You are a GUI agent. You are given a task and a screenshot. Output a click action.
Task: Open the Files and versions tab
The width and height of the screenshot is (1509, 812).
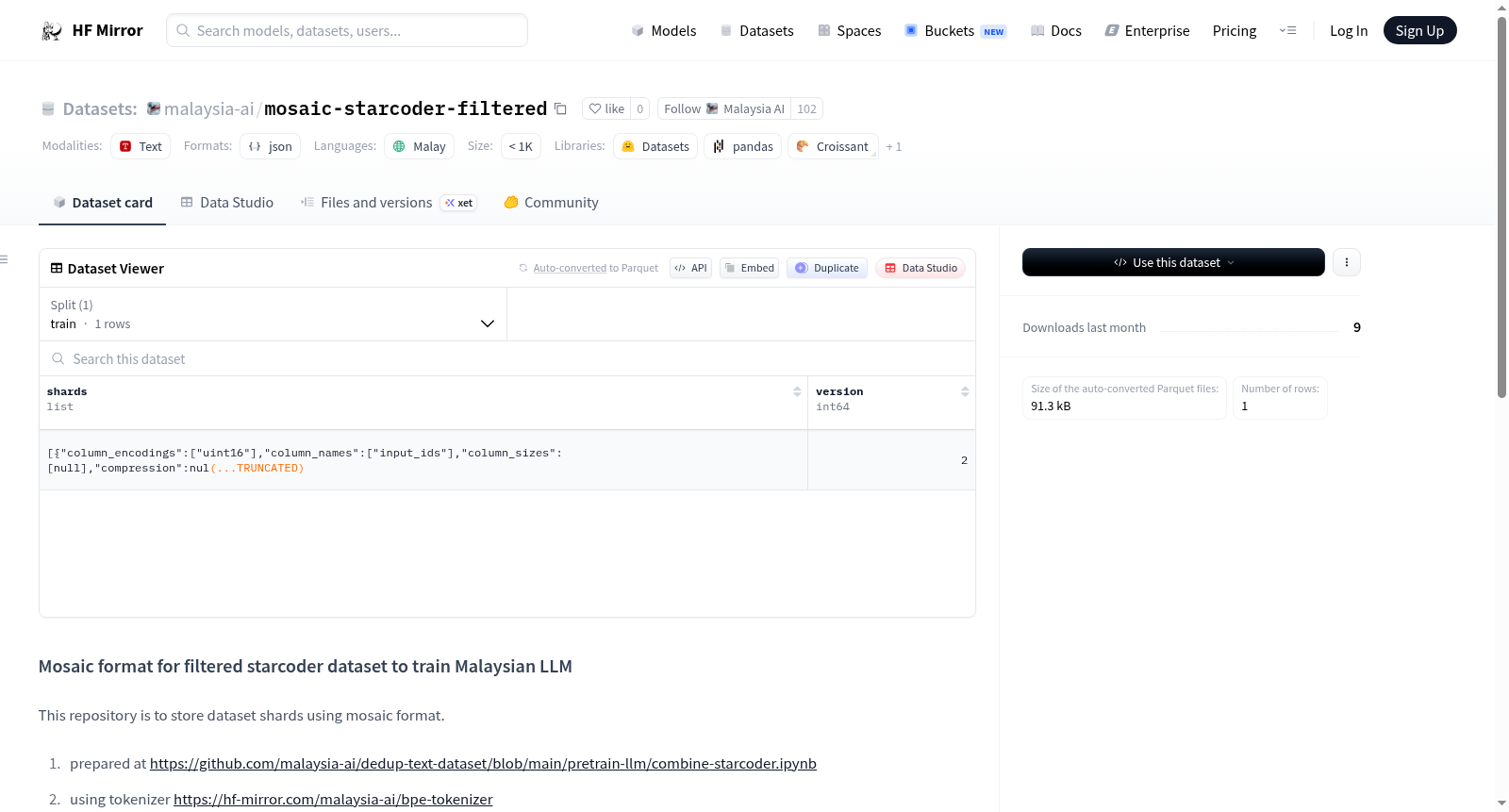coord(389,202)
